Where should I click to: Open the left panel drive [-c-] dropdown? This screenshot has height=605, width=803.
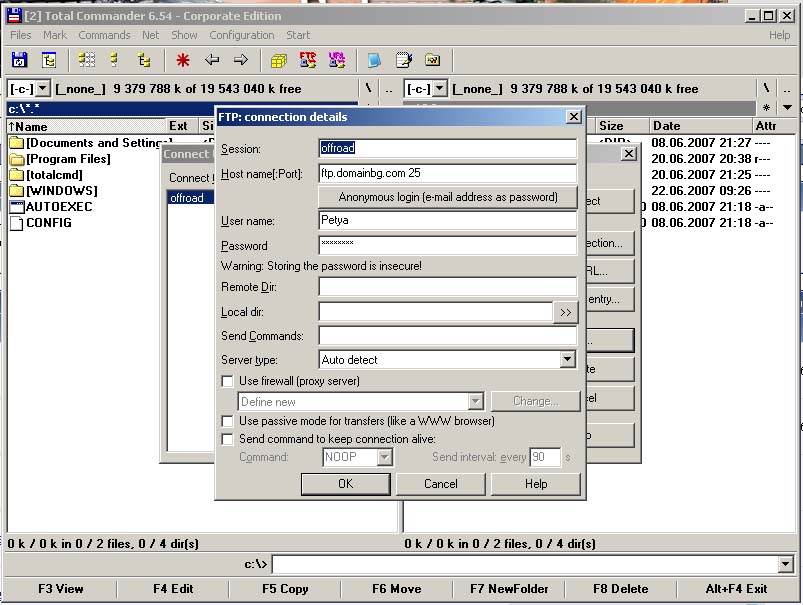pos(42,89)
